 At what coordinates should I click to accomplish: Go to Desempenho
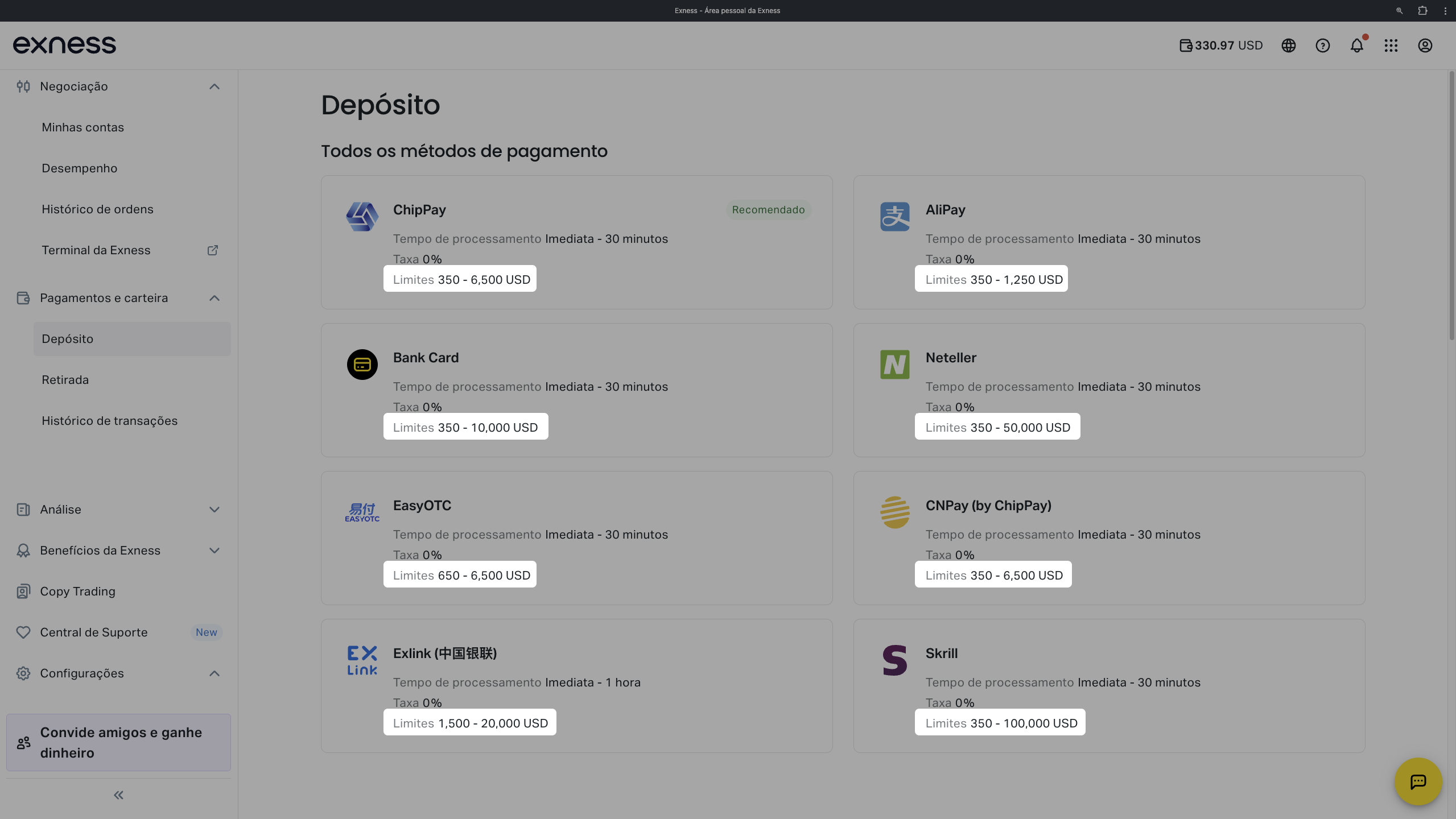click(x=79, y=168)
